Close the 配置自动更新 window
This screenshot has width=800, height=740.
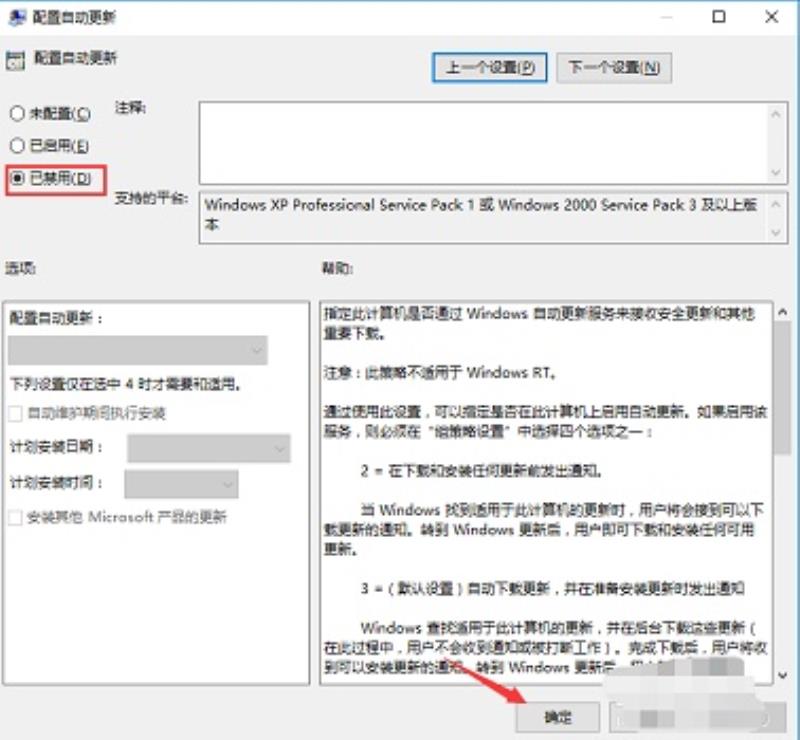[x=772, y=17]
